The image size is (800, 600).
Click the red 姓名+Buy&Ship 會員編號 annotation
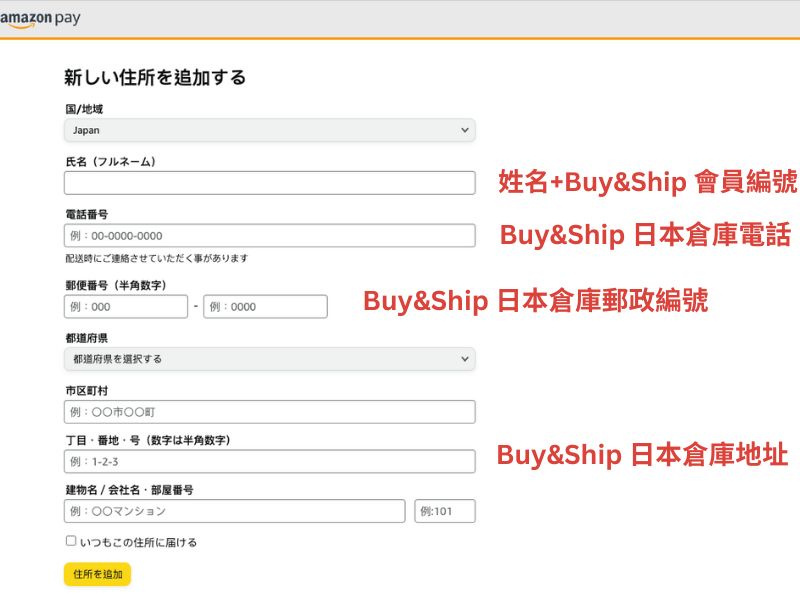tap(648, 181)
